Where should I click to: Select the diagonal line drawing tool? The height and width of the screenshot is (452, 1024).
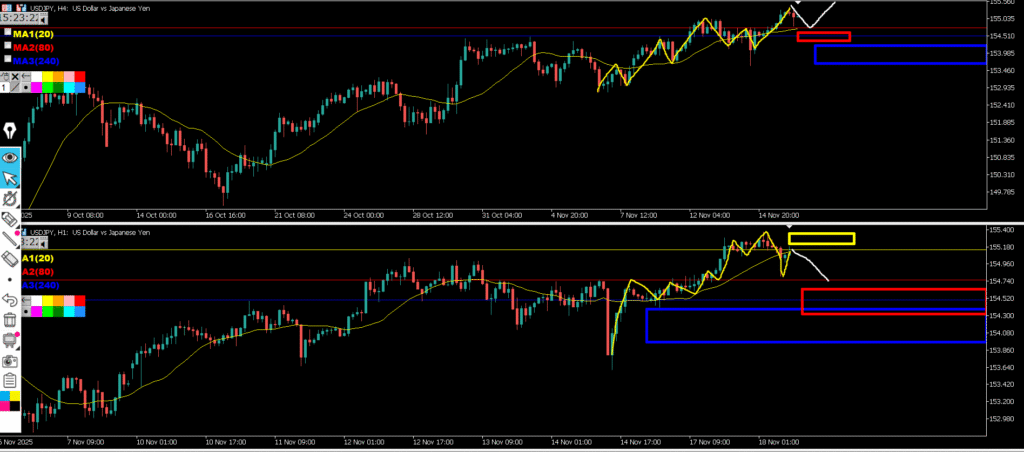[11, 239]
